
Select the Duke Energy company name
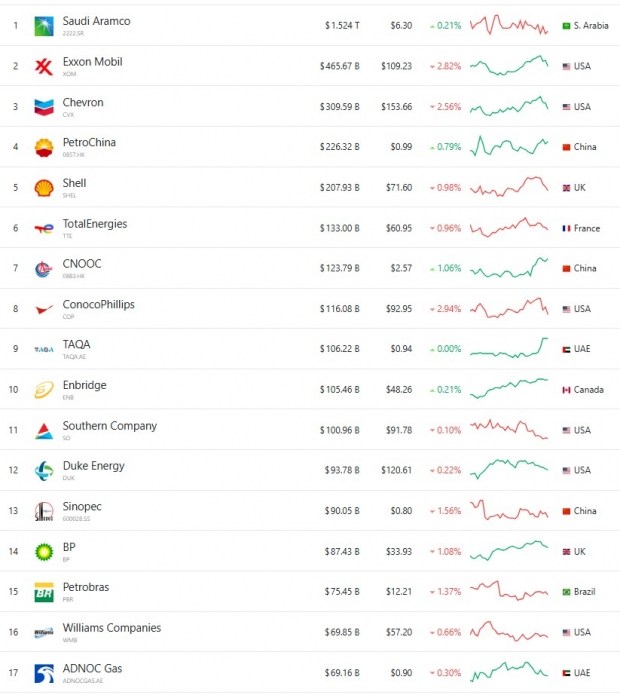[91, 466]
